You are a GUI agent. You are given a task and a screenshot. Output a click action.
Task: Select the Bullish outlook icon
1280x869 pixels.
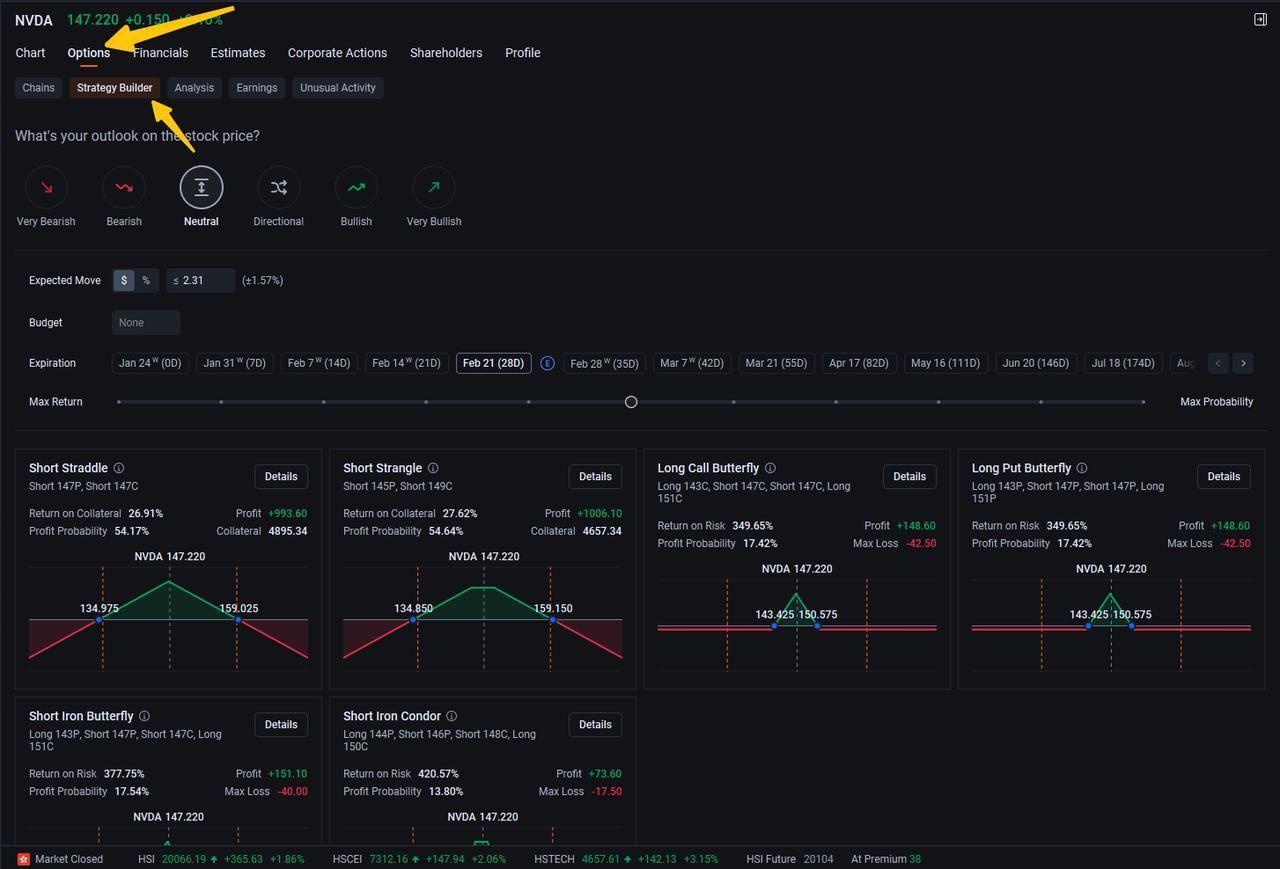[x=356, y=187]
